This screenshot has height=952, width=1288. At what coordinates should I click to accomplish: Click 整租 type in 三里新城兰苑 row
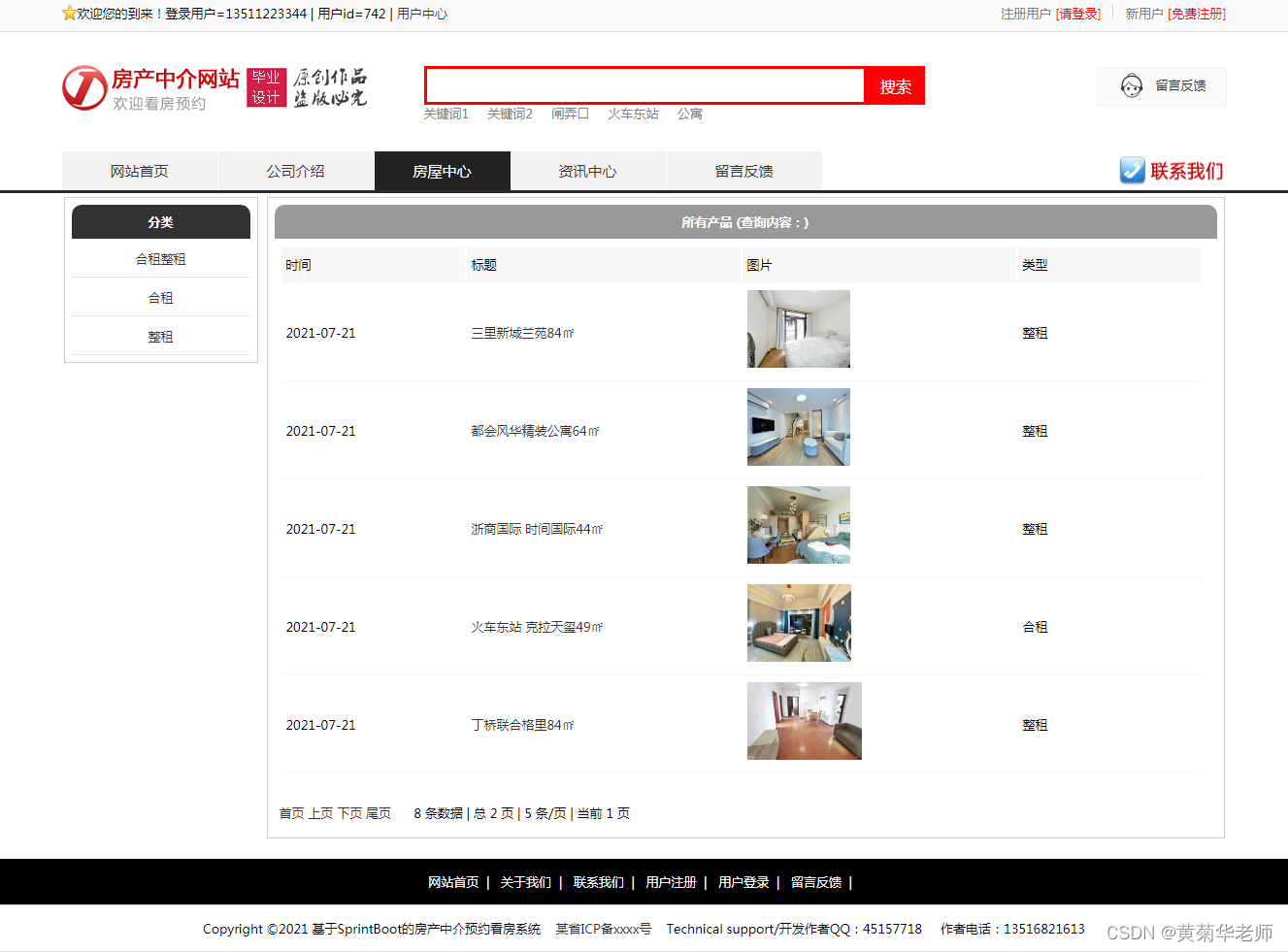coord(1035,333)
